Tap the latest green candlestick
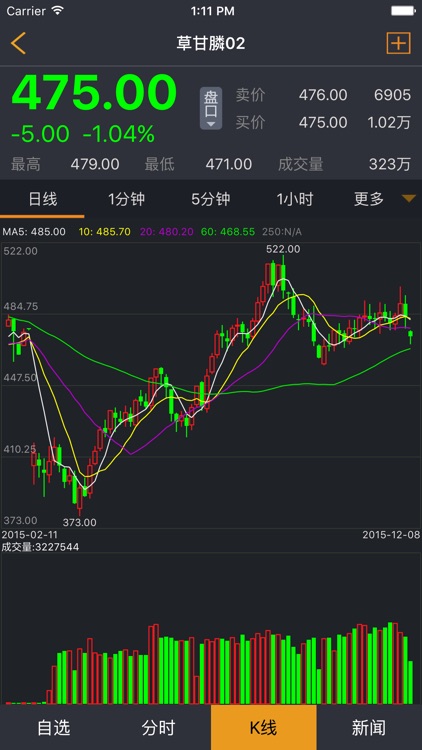The image size is (422, 750). 410,336
